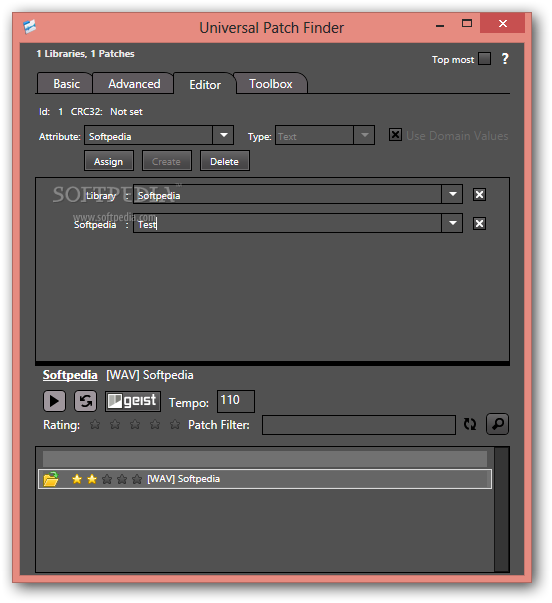Maximize the Universal Patch Finder window
The width and height of the screenshot is (552, 603).
click(467, 24)
